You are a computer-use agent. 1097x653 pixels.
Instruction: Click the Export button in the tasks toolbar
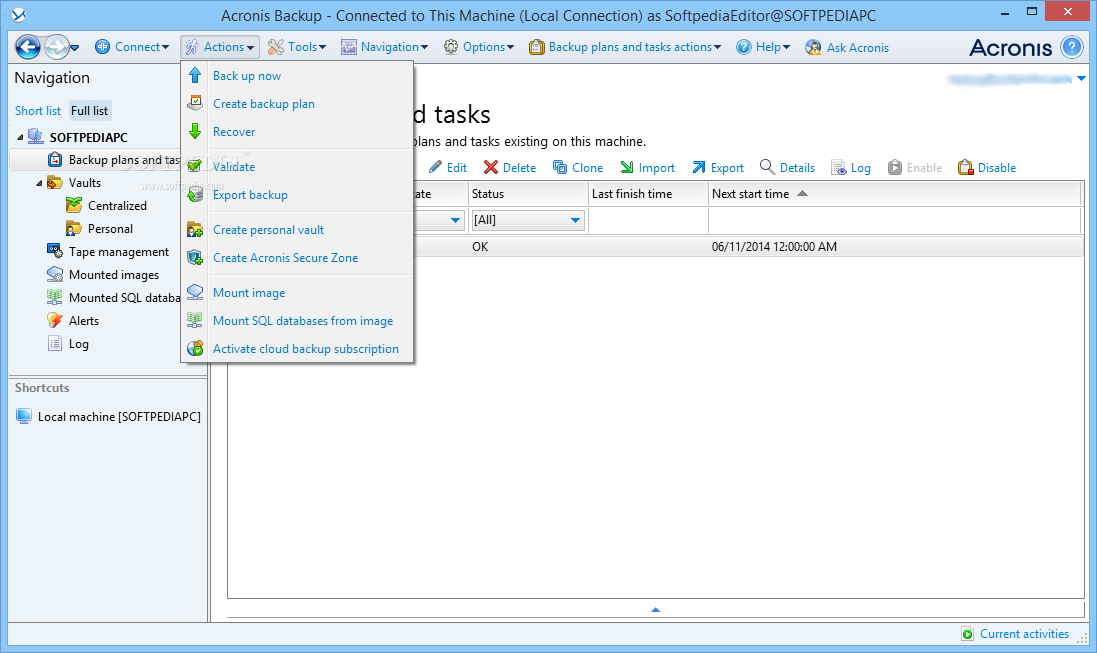[718, 167]
